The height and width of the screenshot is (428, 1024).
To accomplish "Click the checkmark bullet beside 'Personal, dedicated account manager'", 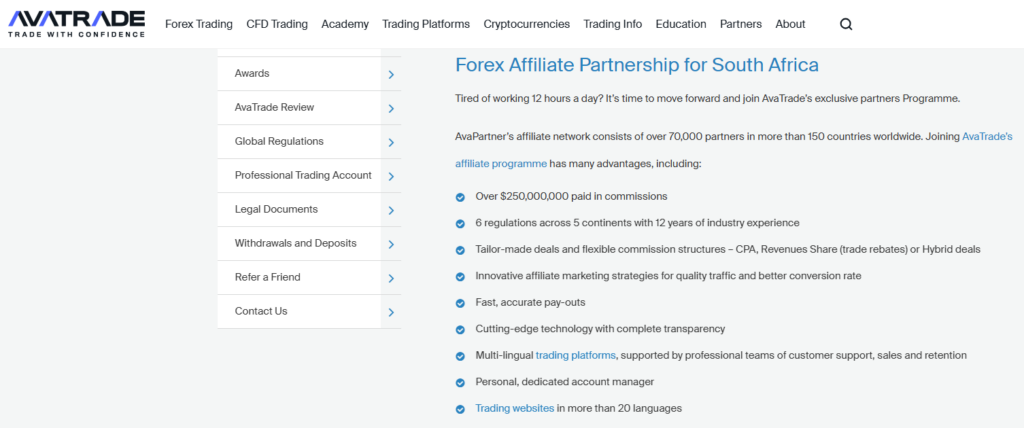I will pyautogui.click(x=460, y=382).
